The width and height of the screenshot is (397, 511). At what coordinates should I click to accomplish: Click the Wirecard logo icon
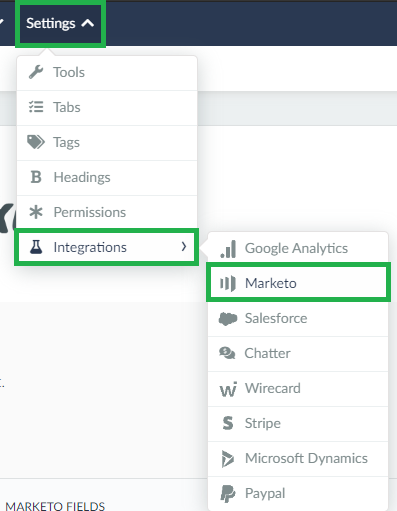(x=228, y=389)
